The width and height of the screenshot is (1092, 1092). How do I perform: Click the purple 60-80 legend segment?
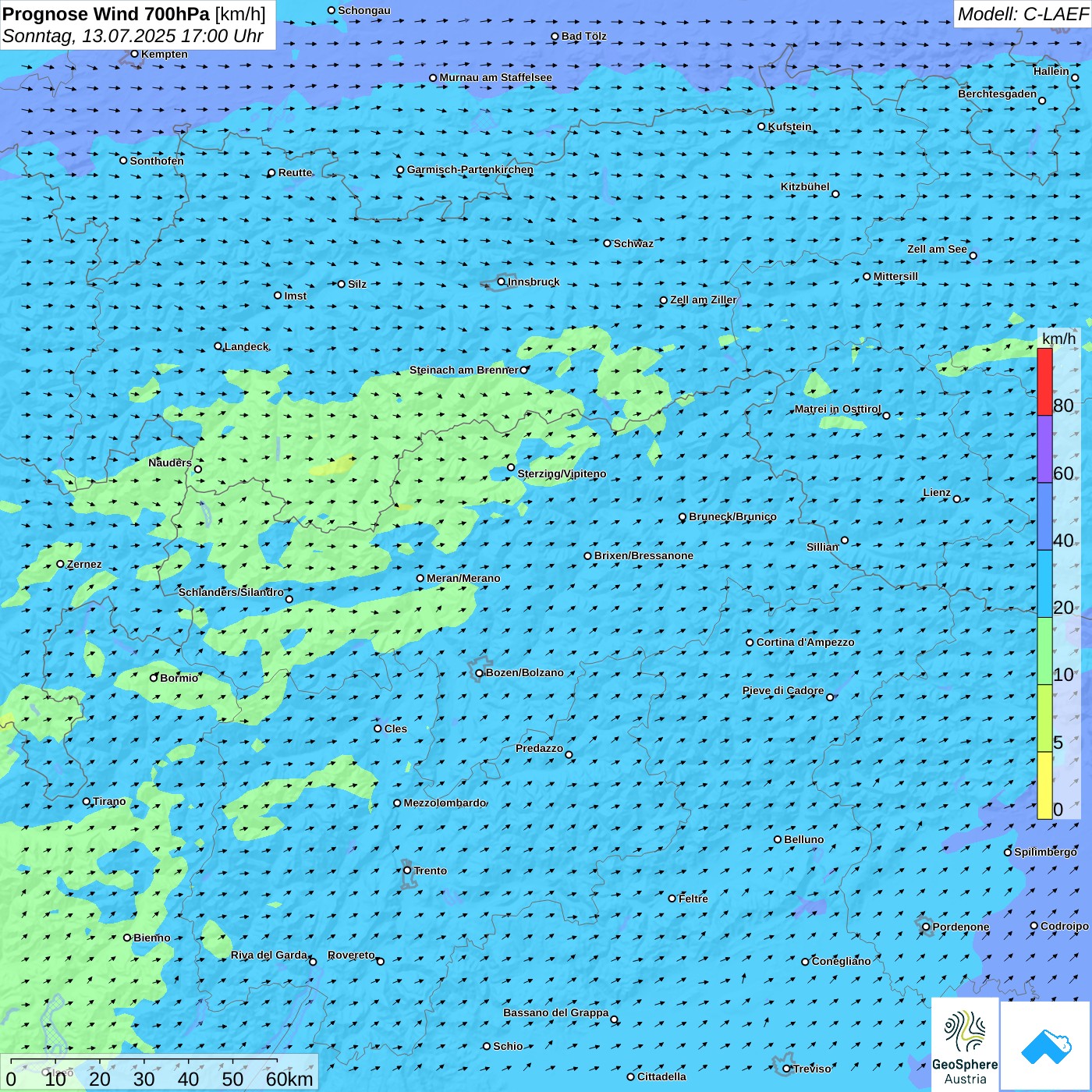point(1044,449)
